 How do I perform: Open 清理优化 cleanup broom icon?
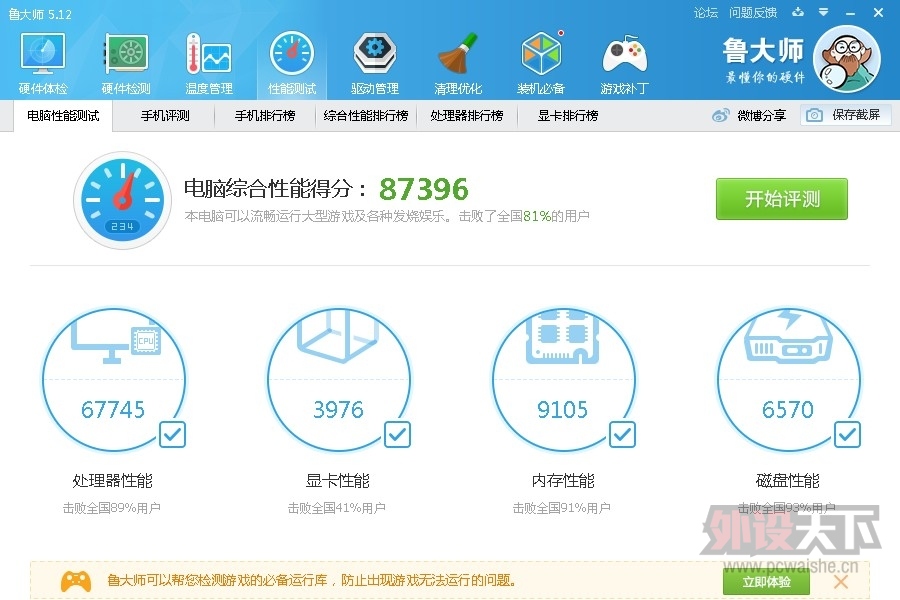click(458, 63)
